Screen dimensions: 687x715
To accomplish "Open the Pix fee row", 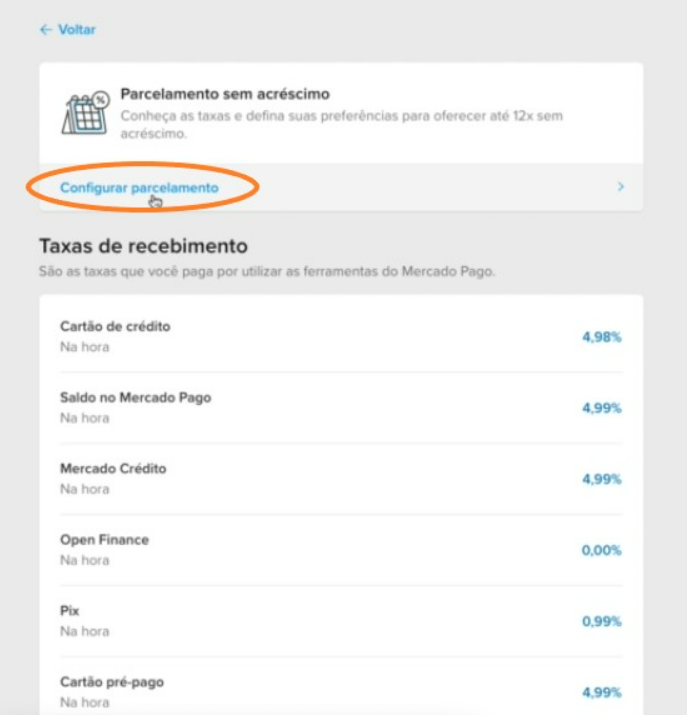I will pos(341,621).
